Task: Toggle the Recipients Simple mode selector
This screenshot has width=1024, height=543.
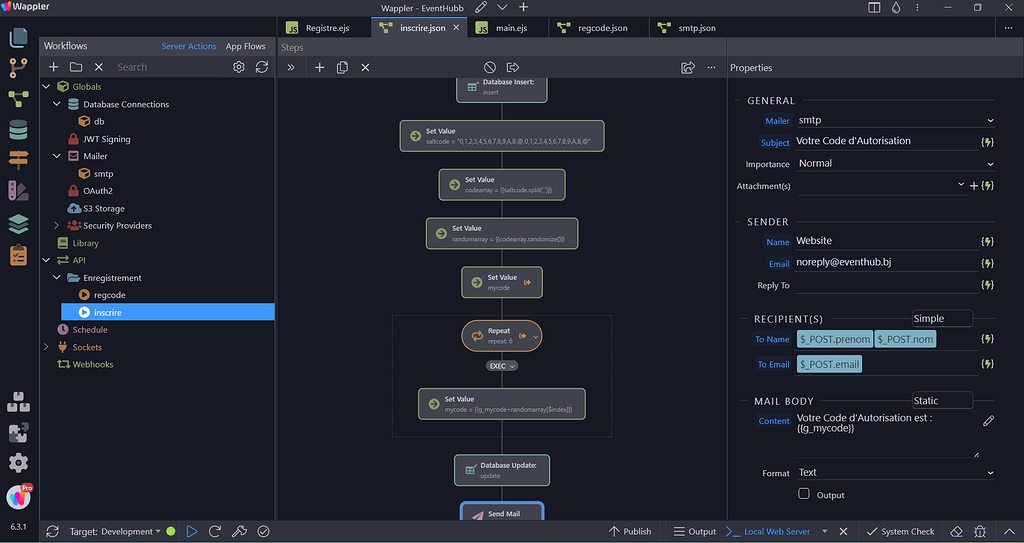Action: [x=941, y=318]
